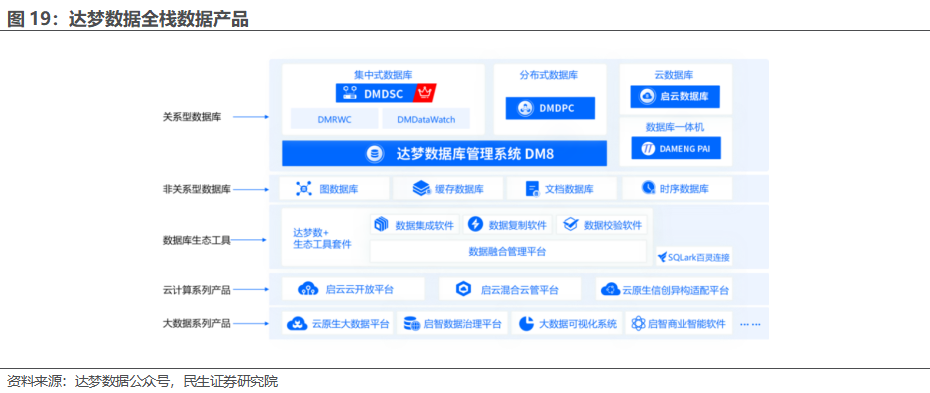The image size is (930, 393).
Task: Click the 文档数据库 document icon
Action: point(532,189)
